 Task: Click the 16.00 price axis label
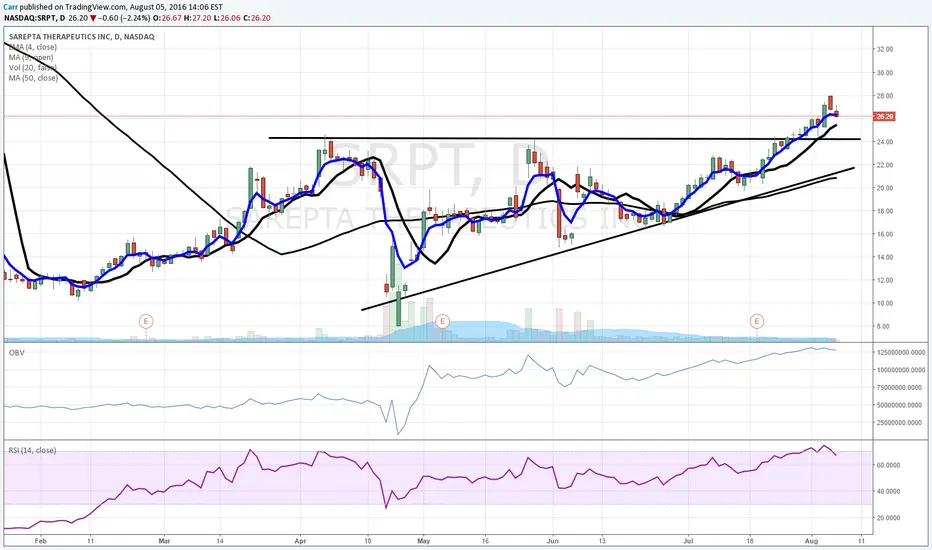tap(885, 234)
